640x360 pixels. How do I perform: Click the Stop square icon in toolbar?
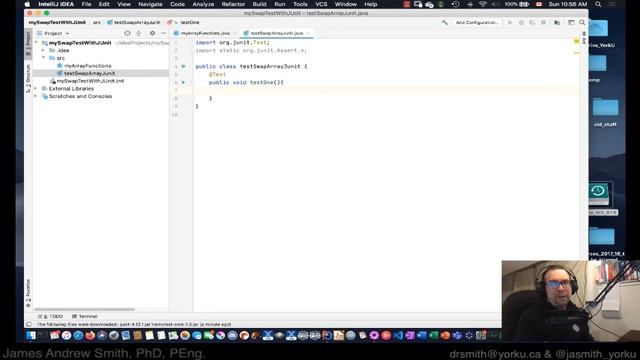coord(543,22)
